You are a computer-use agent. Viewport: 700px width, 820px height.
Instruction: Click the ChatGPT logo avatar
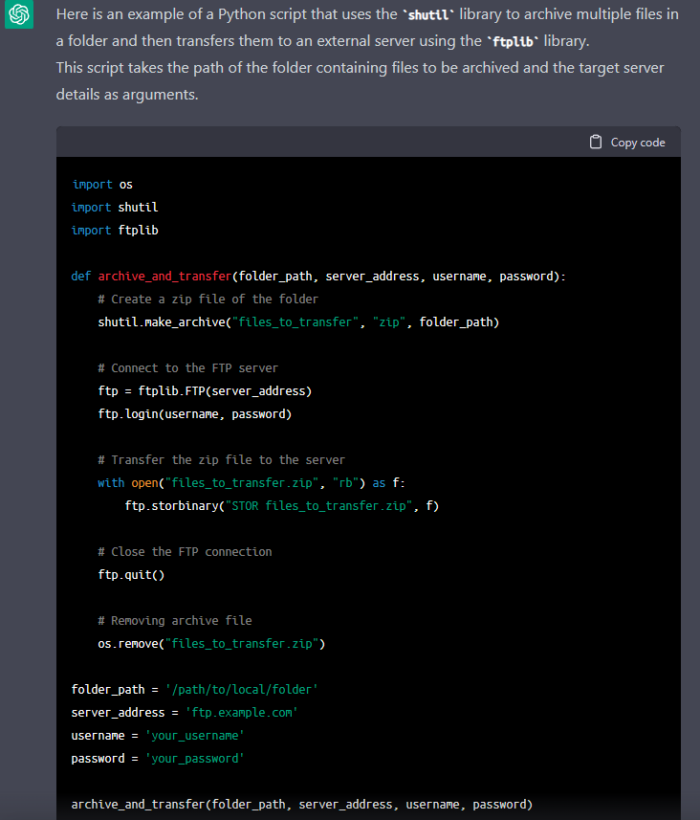[x=20, y=16]
